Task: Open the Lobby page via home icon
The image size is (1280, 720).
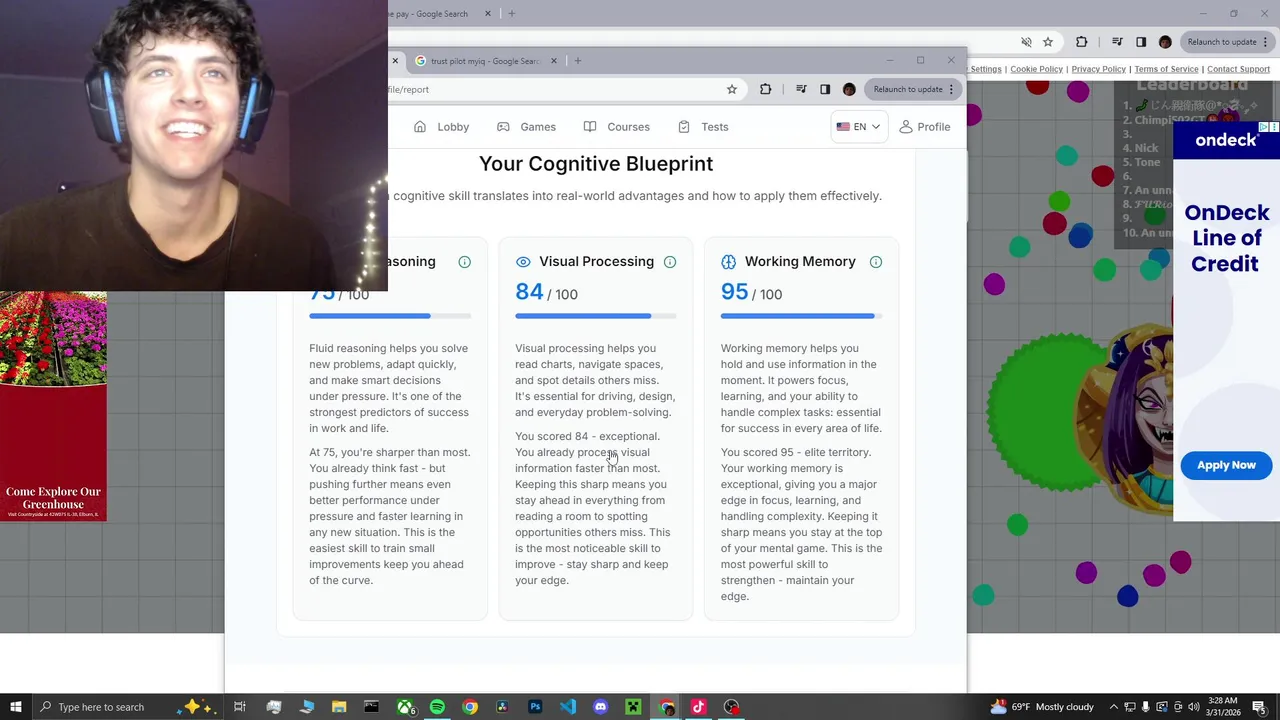Action: (420, 127)
